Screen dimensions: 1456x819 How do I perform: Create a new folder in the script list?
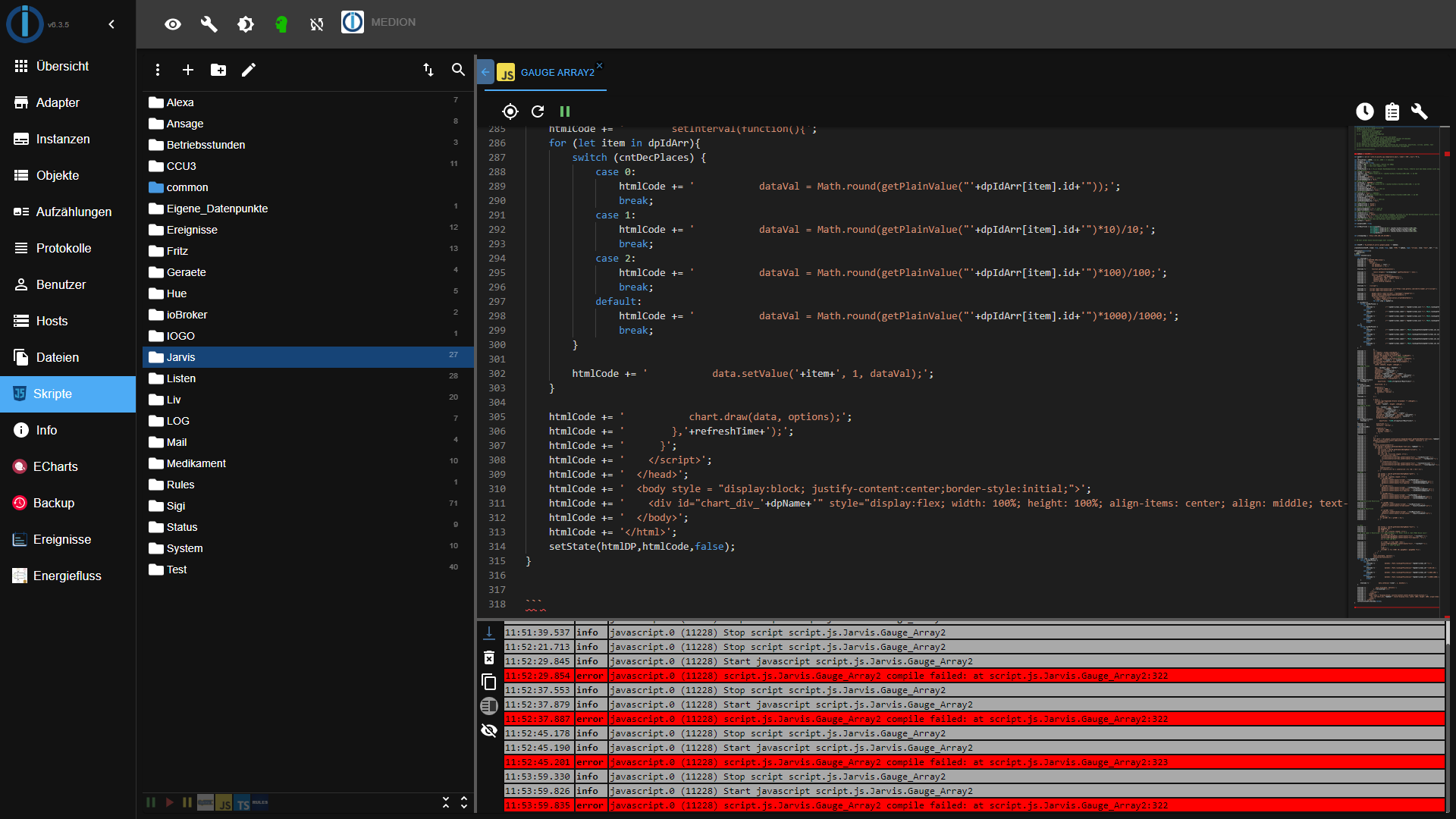[218, 70]
